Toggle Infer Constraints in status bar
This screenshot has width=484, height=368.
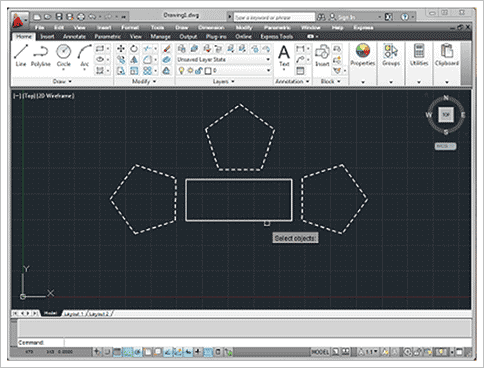click(97, 352)
